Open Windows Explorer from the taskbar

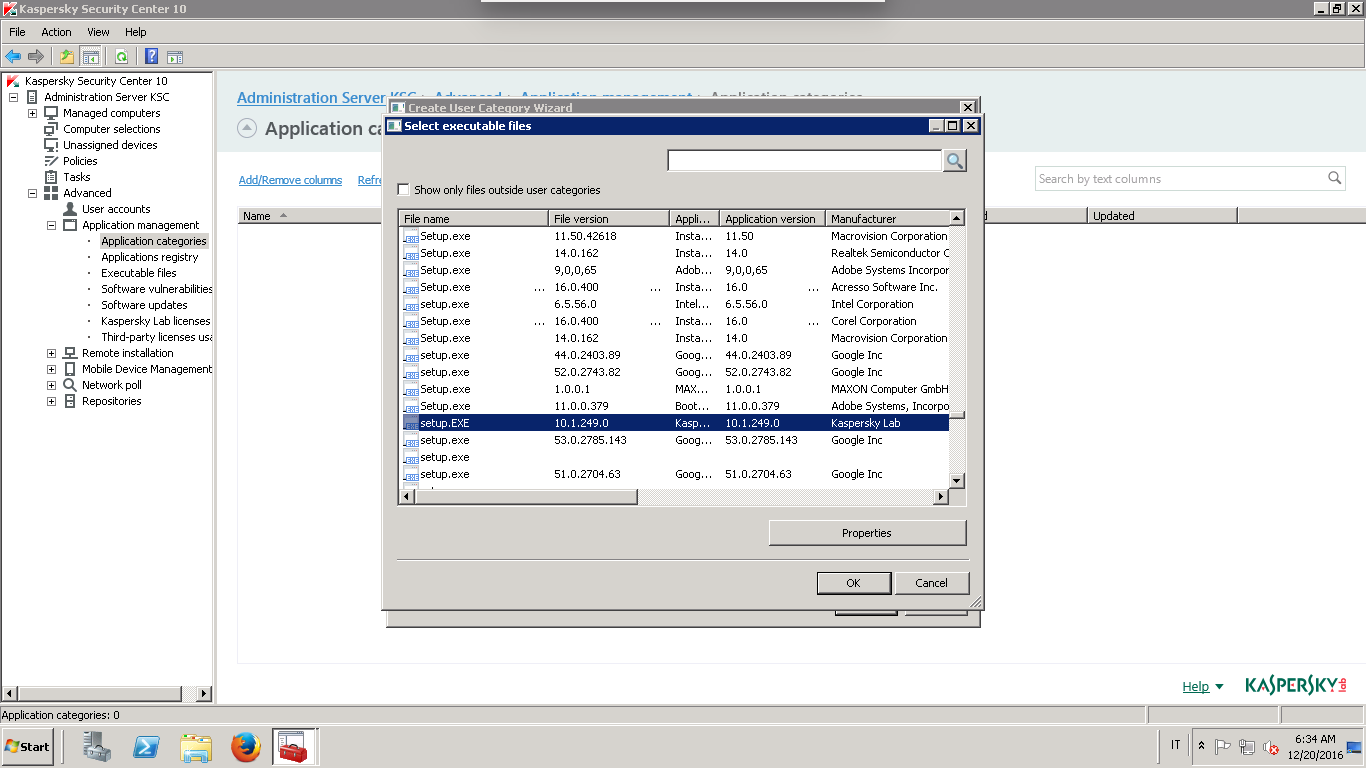196,746
